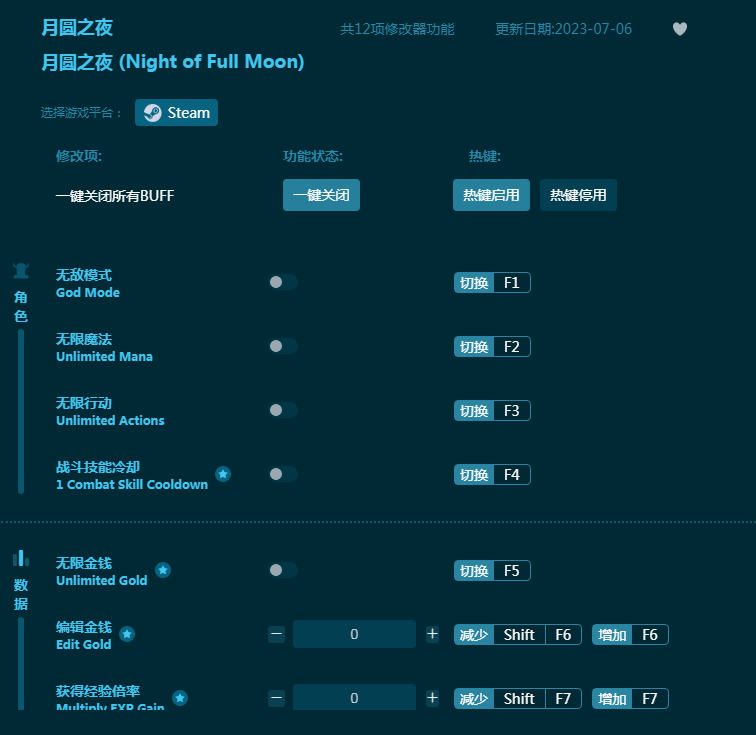Click the God Mode label
This screenshot has height=735, width=756.
88,283
